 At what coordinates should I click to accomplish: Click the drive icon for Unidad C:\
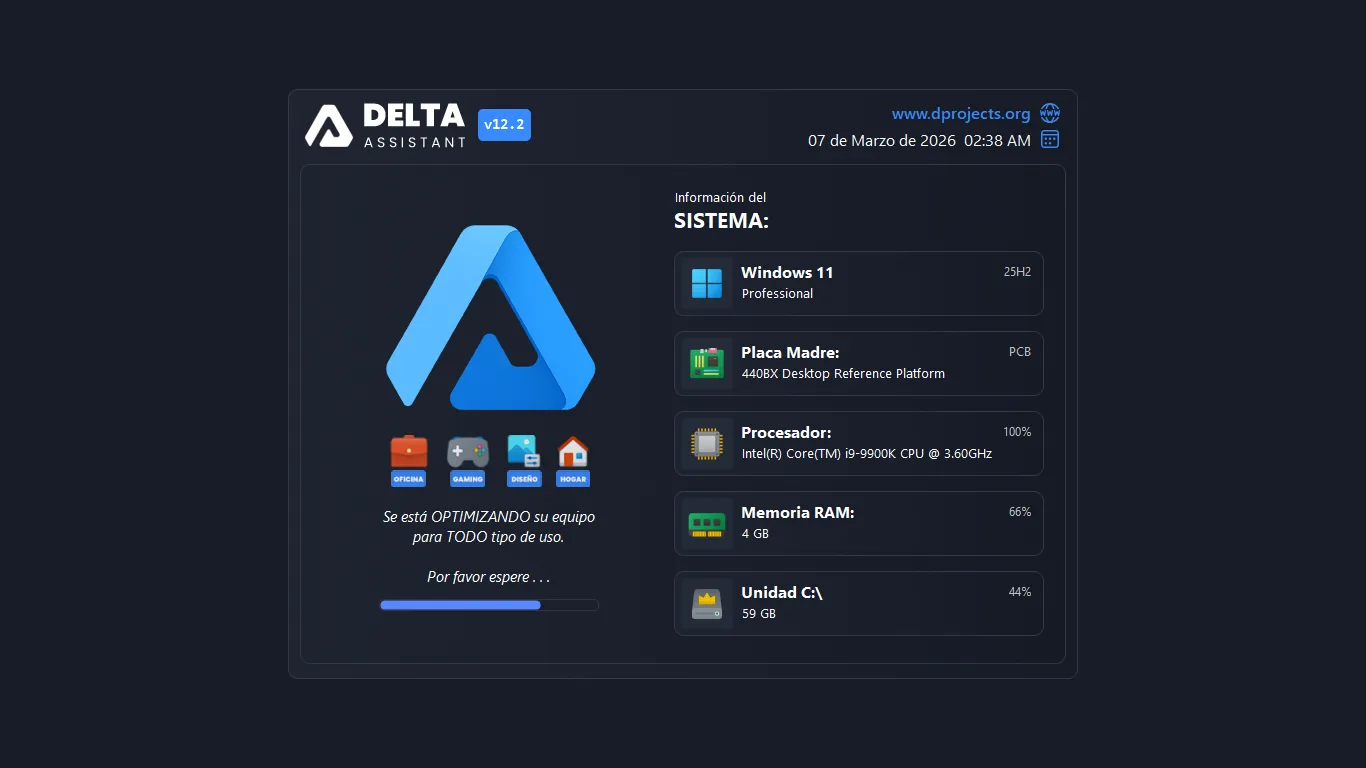(x=707, y=603)
